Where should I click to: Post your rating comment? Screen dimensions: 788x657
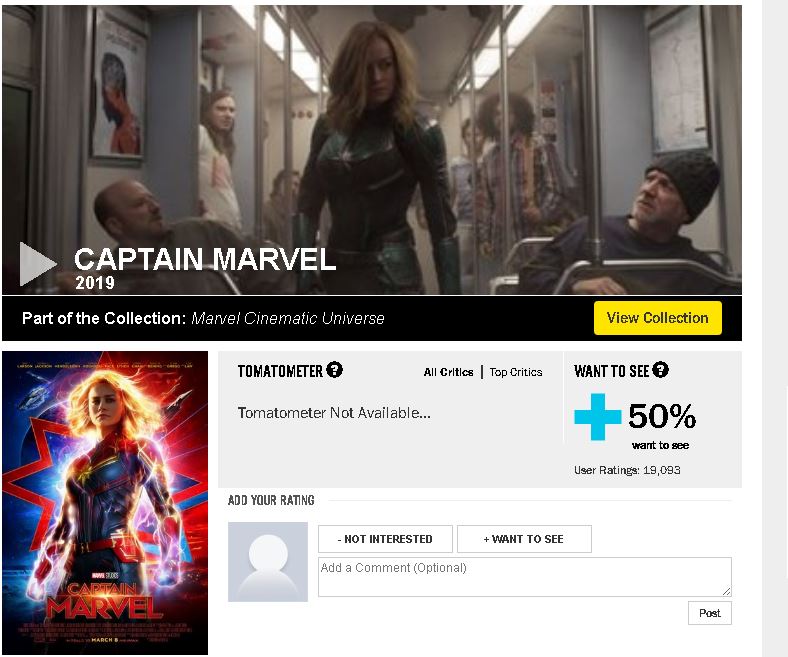(710, 613)
